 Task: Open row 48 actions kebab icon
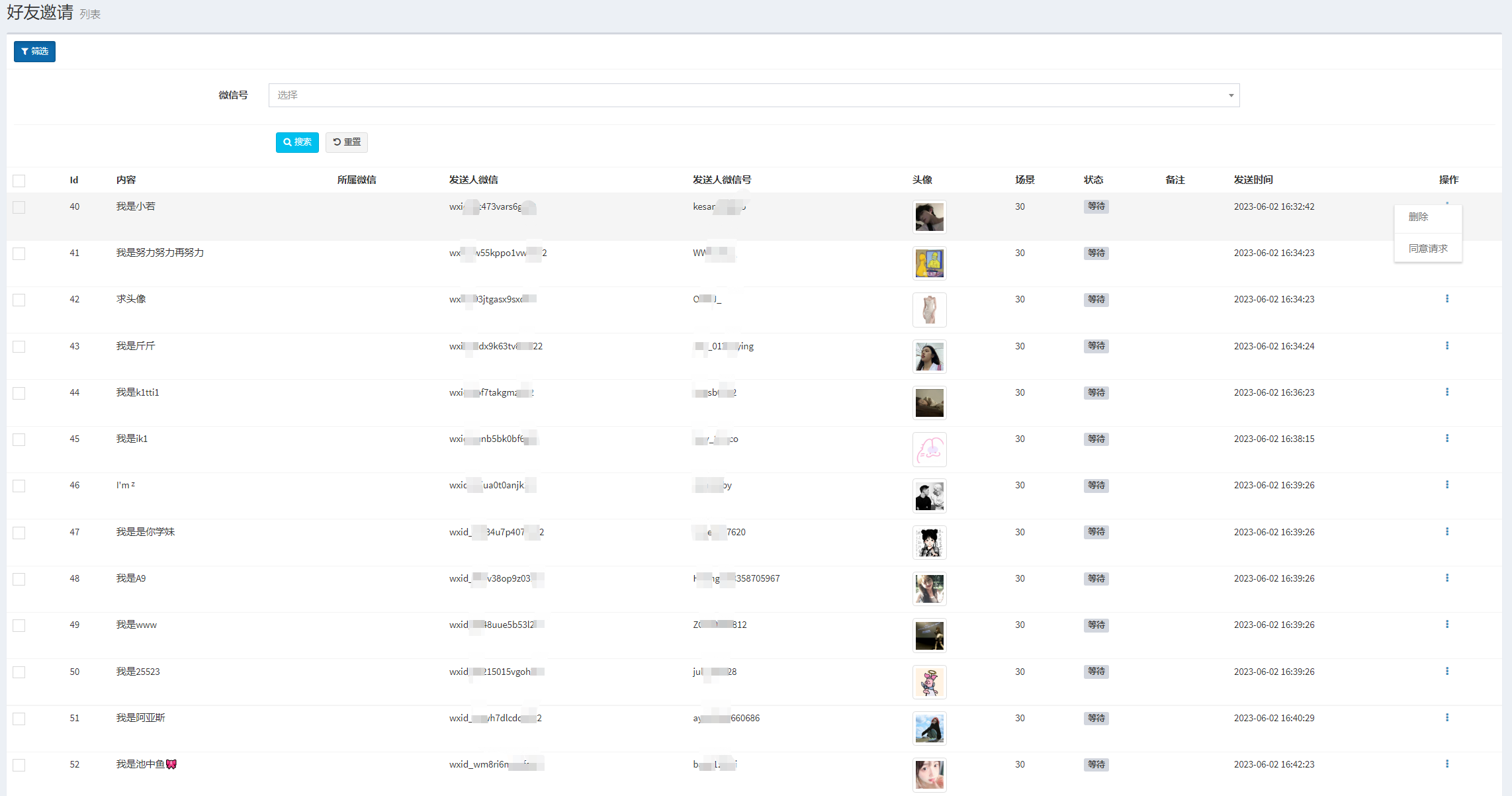(x=1447, y=578)
